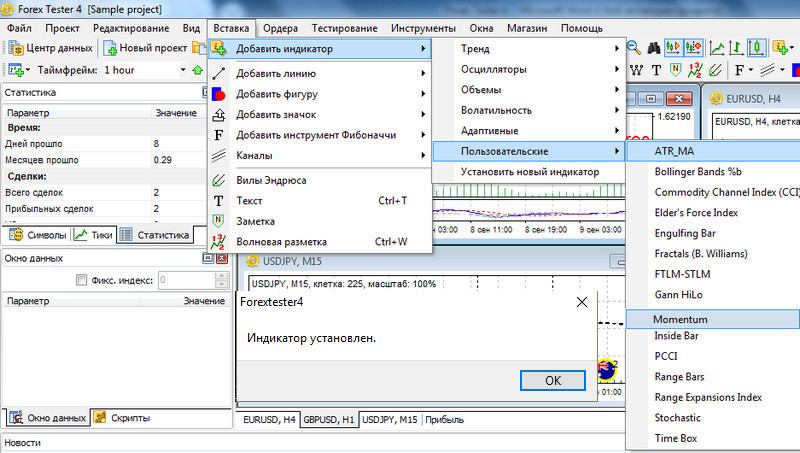
Task: Switch to the Прибыль tab
Action: tap(444, 419)
